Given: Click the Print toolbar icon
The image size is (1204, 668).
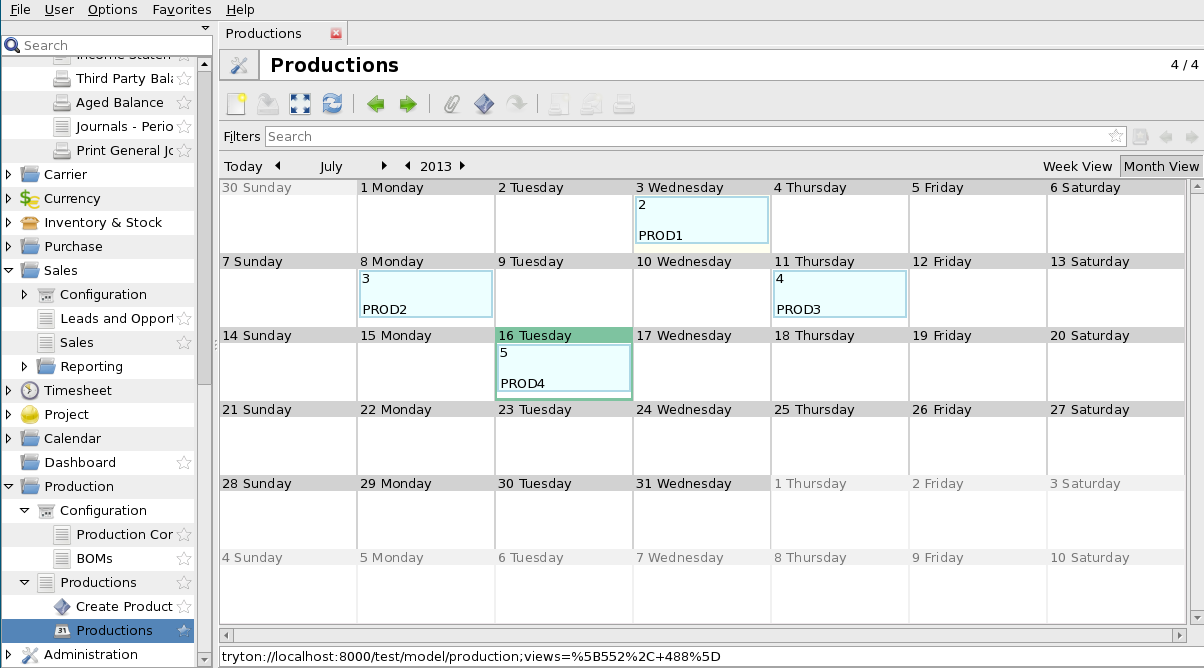Looking at the screenshot, I should 624,104.
